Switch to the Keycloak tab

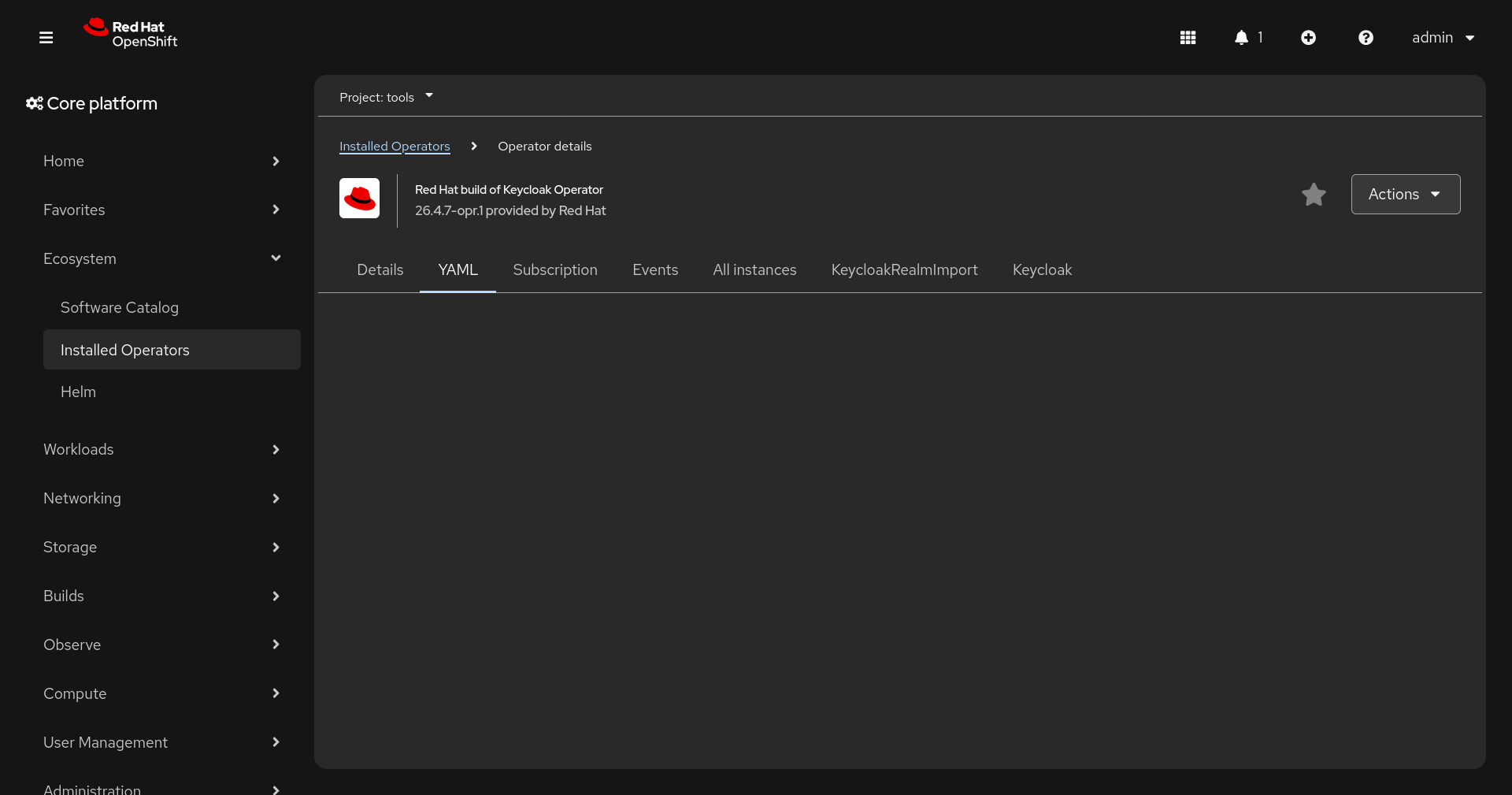point(1043,270)
